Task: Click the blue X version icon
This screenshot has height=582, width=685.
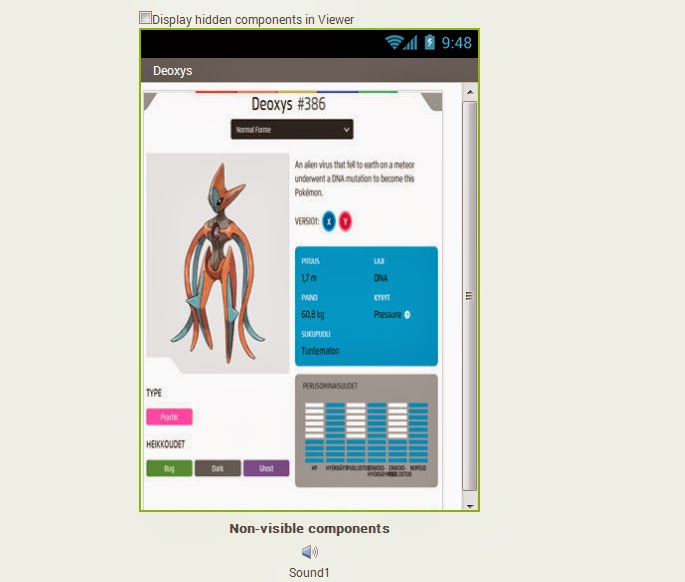Action: (329, 221)
